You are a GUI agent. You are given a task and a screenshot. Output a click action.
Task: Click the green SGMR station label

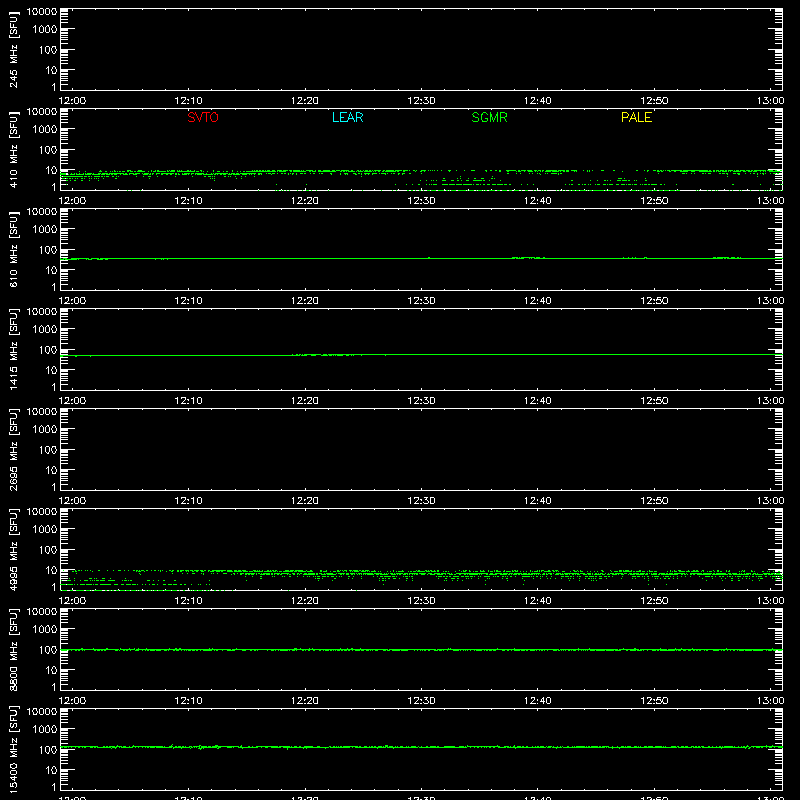[489, 117]
